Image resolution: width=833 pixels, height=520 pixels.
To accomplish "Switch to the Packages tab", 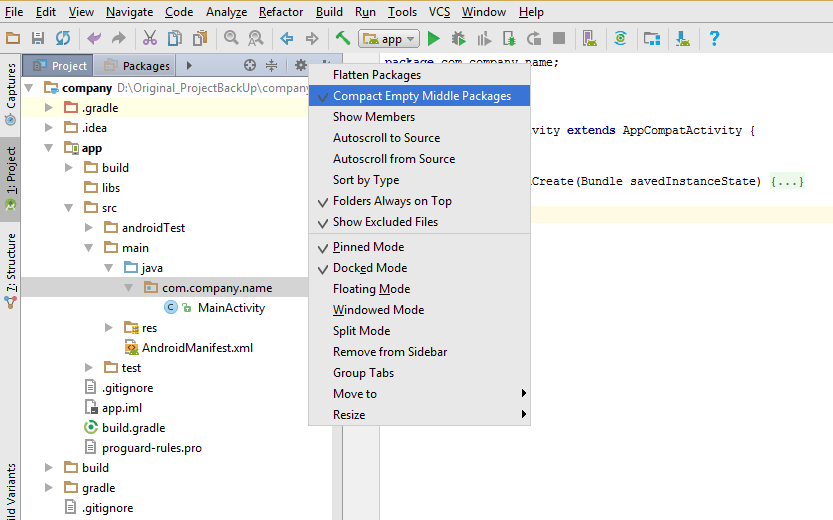I will click(138, 66).
